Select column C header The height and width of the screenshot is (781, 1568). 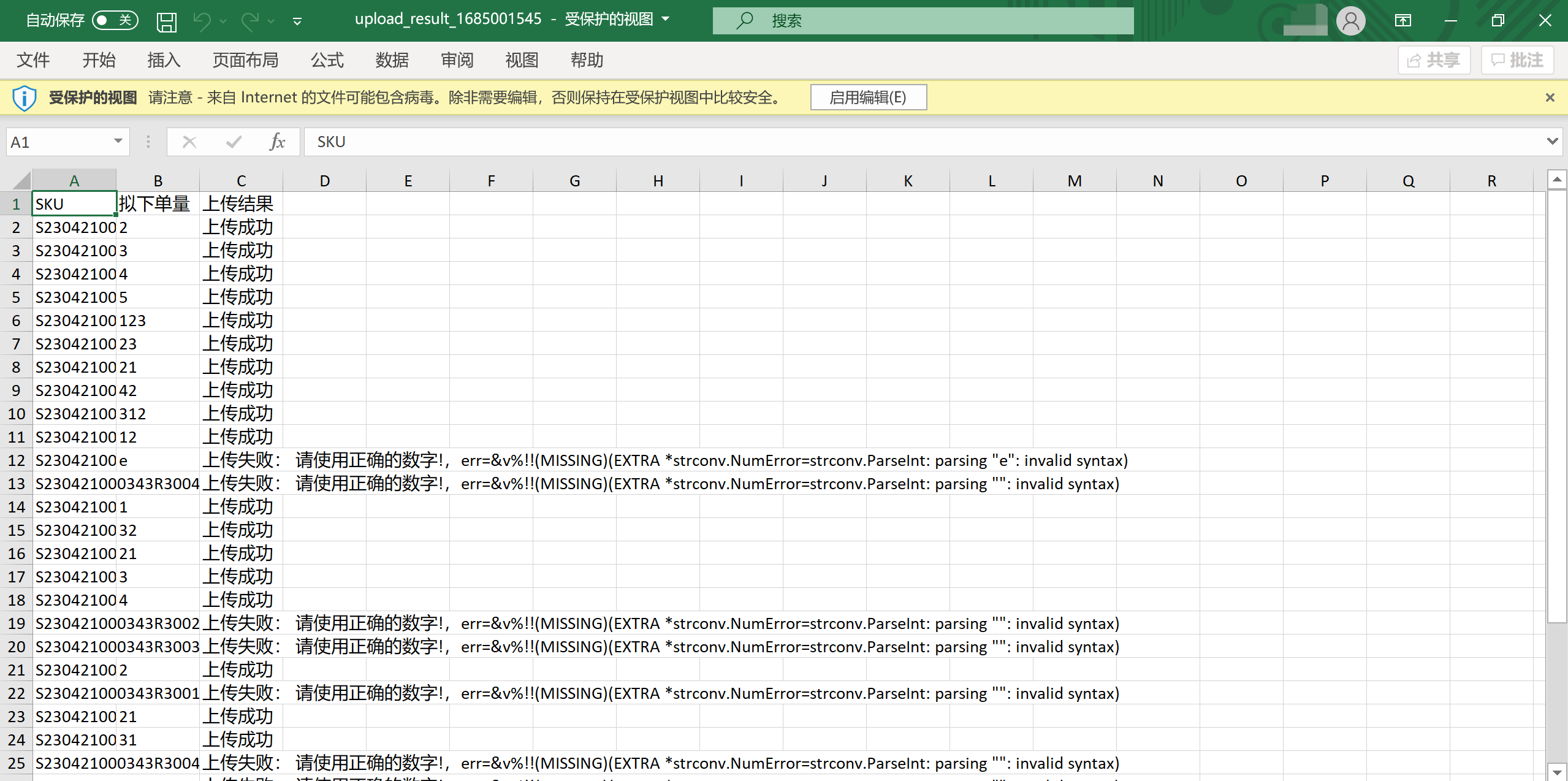coord(241,181)
